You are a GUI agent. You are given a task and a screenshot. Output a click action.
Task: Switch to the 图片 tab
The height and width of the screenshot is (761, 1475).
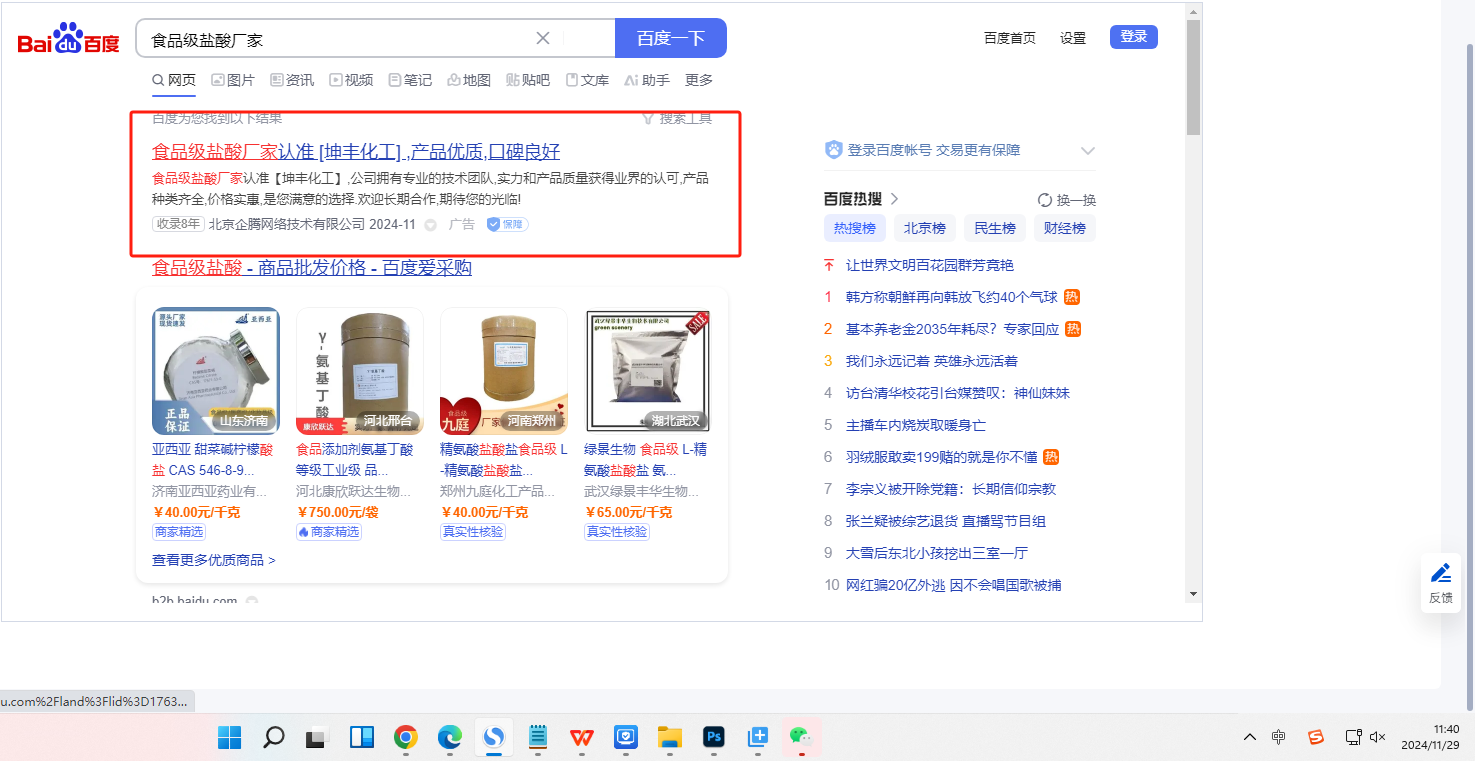tap(233, 80)
